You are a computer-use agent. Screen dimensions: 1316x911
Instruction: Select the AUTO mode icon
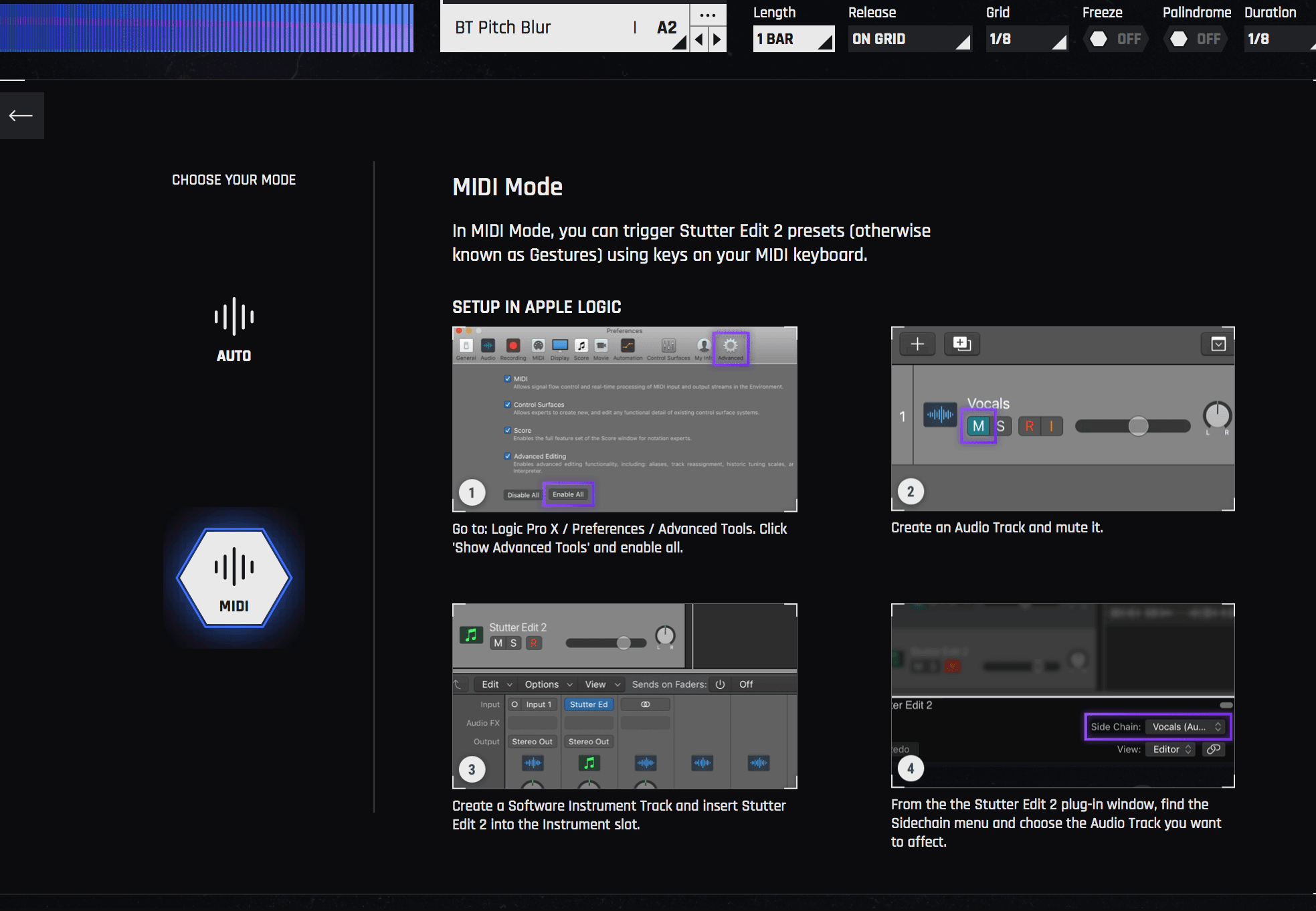pos(233,330)
